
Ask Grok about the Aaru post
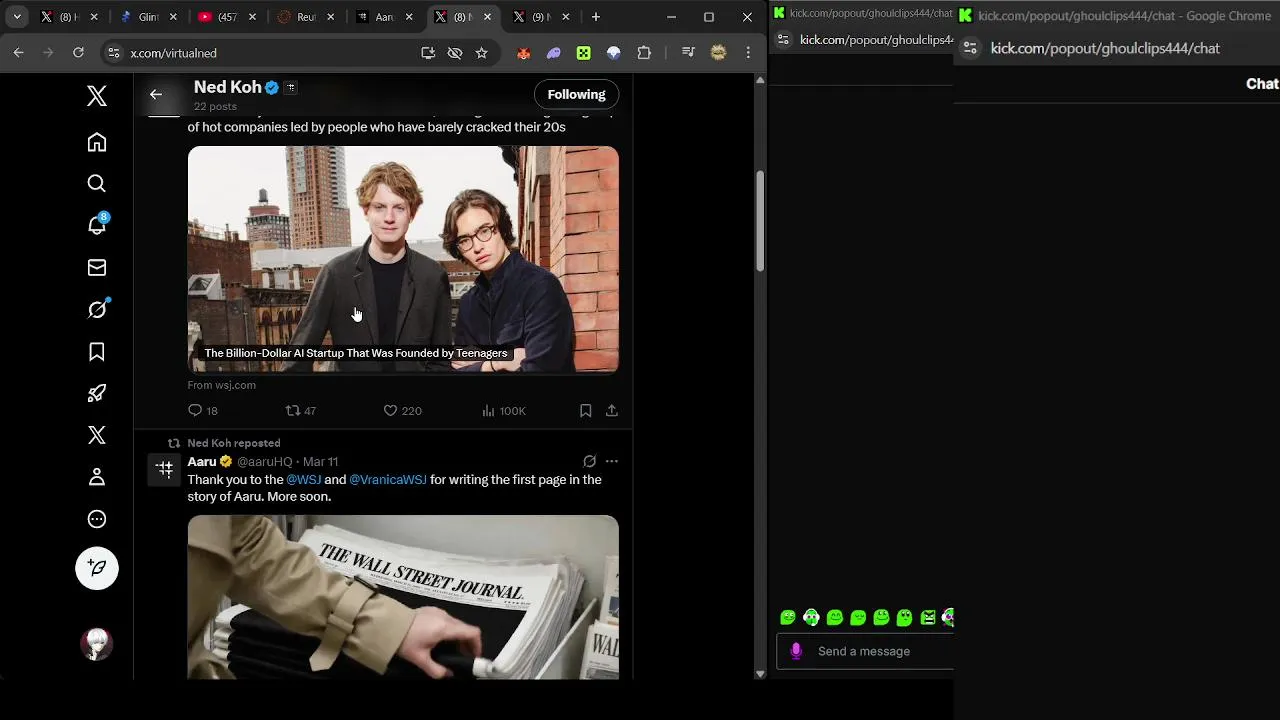[590, 462]
